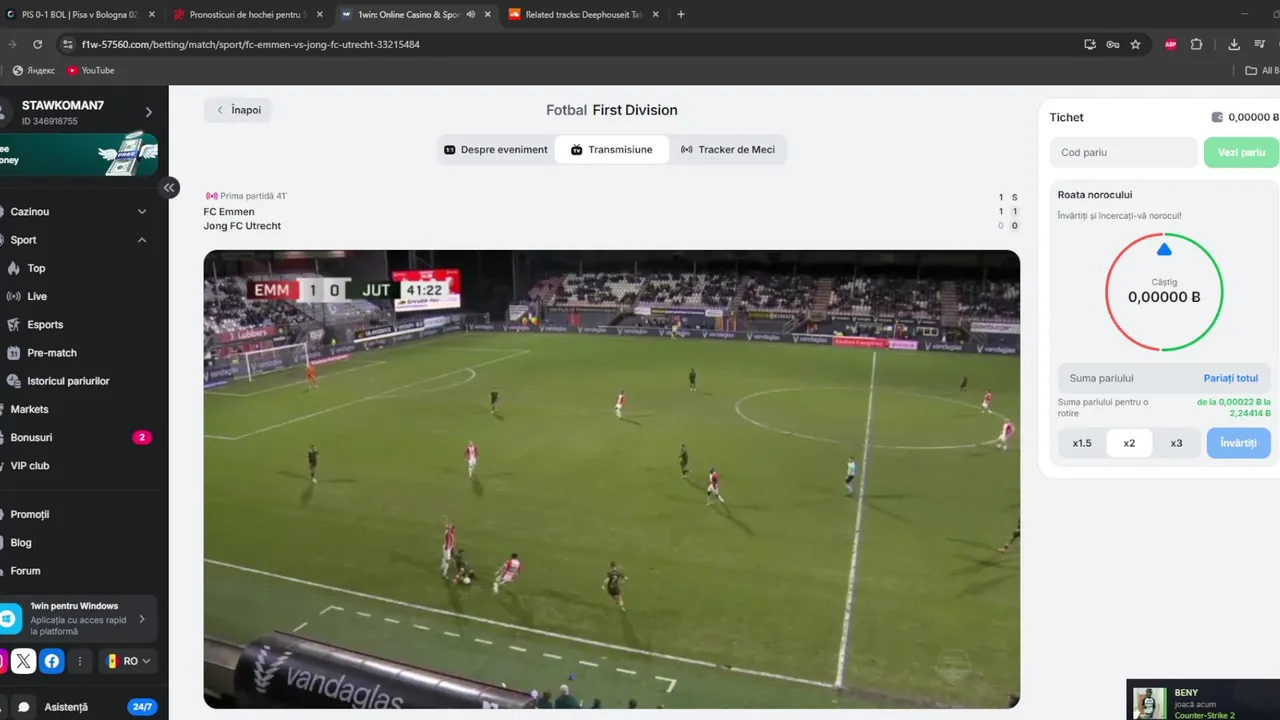The image size is (1280, 720).
Task: Spin the wheel with Învârtiți button
Action: [1238, 443]
